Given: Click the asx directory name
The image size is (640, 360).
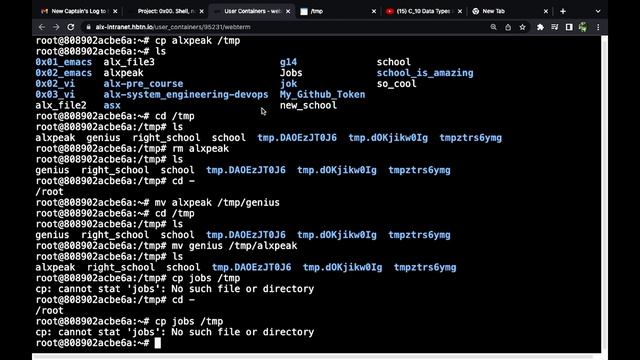Looking at the screenshot, I should [112, 105].
